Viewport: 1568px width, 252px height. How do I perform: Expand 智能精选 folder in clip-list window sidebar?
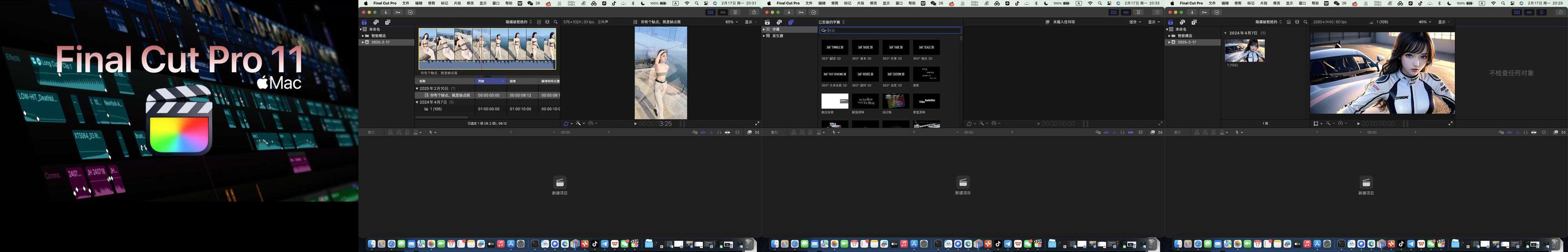click(x=363, y=36)
